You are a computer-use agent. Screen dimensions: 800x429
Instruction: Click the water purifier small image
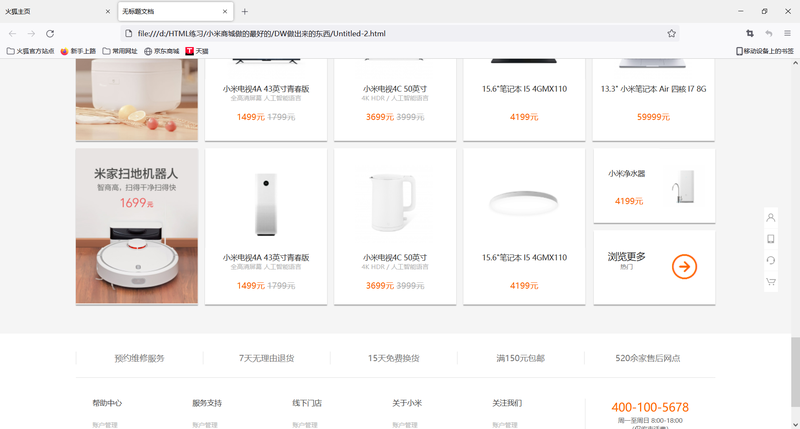(684, 187)
